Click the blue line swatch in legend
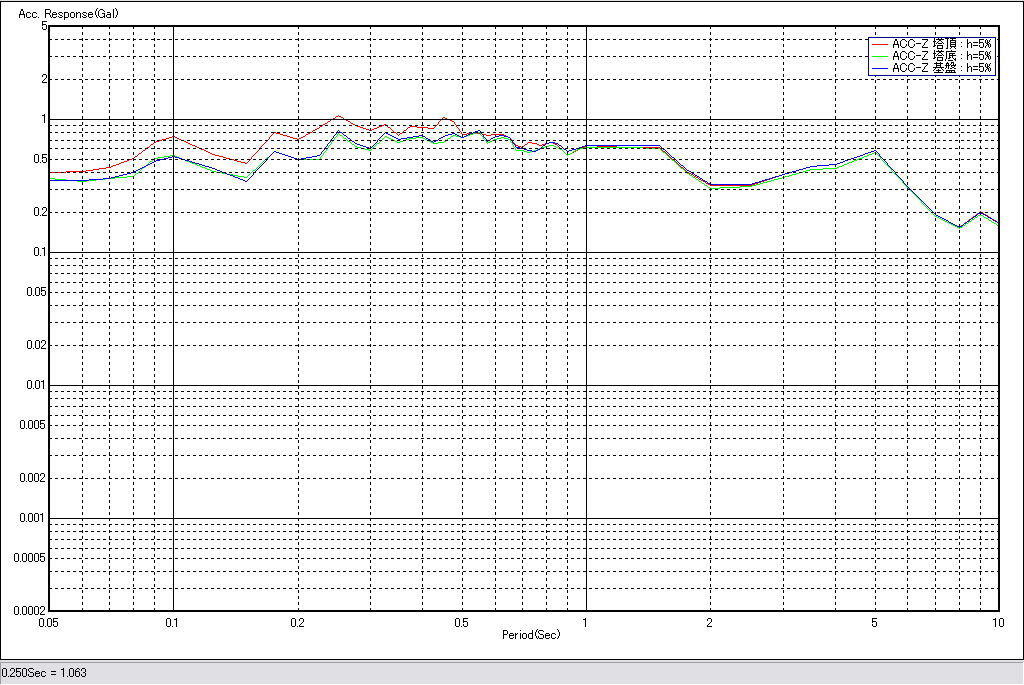Viewport: 1024px width, 685px height. (879, 68)
